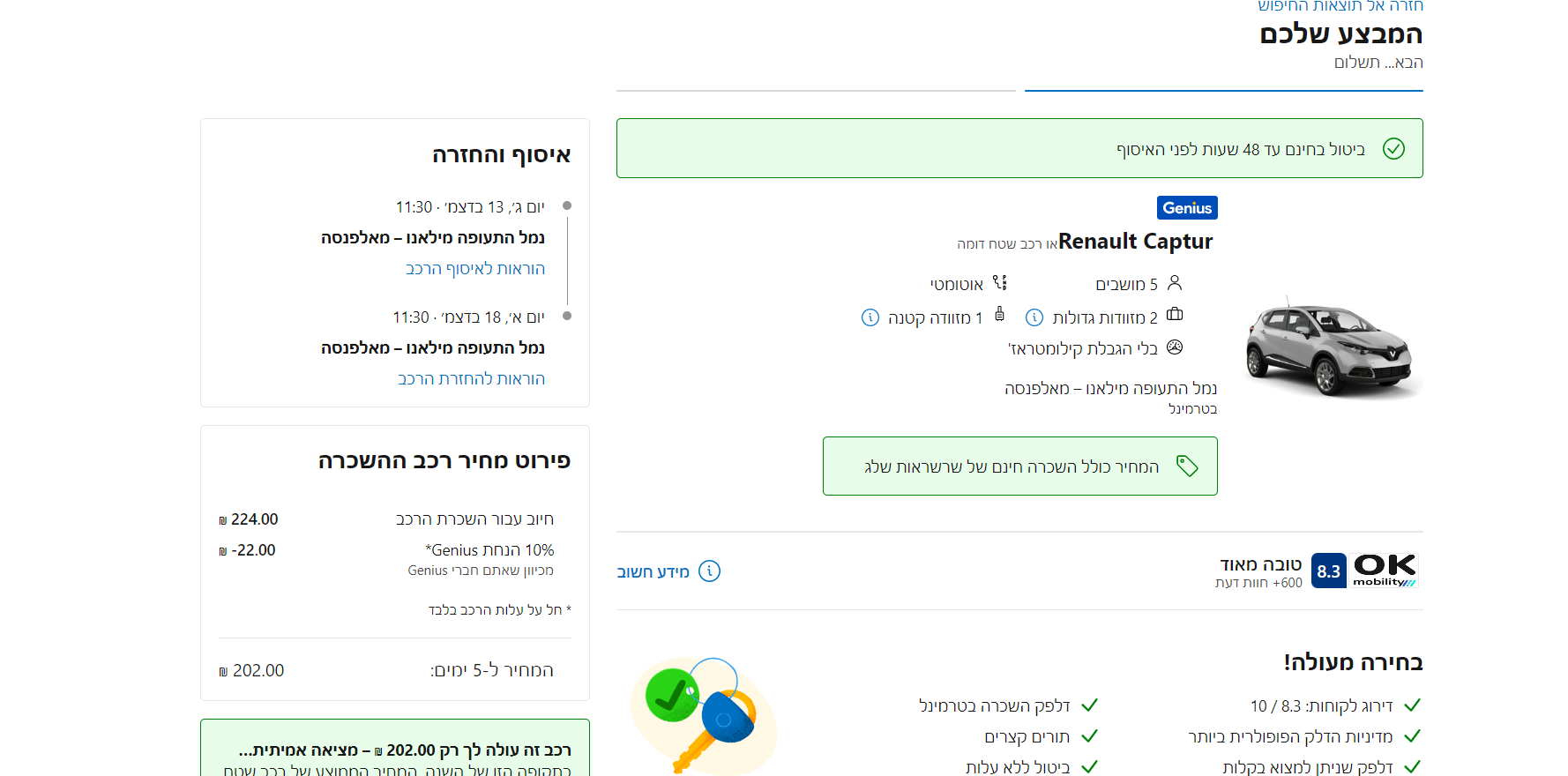Click the checkmark beside the 8.3 / 10 customer rating
Screen dimensions: 1568x776
pyautogui.click(x=1412, y=705)
